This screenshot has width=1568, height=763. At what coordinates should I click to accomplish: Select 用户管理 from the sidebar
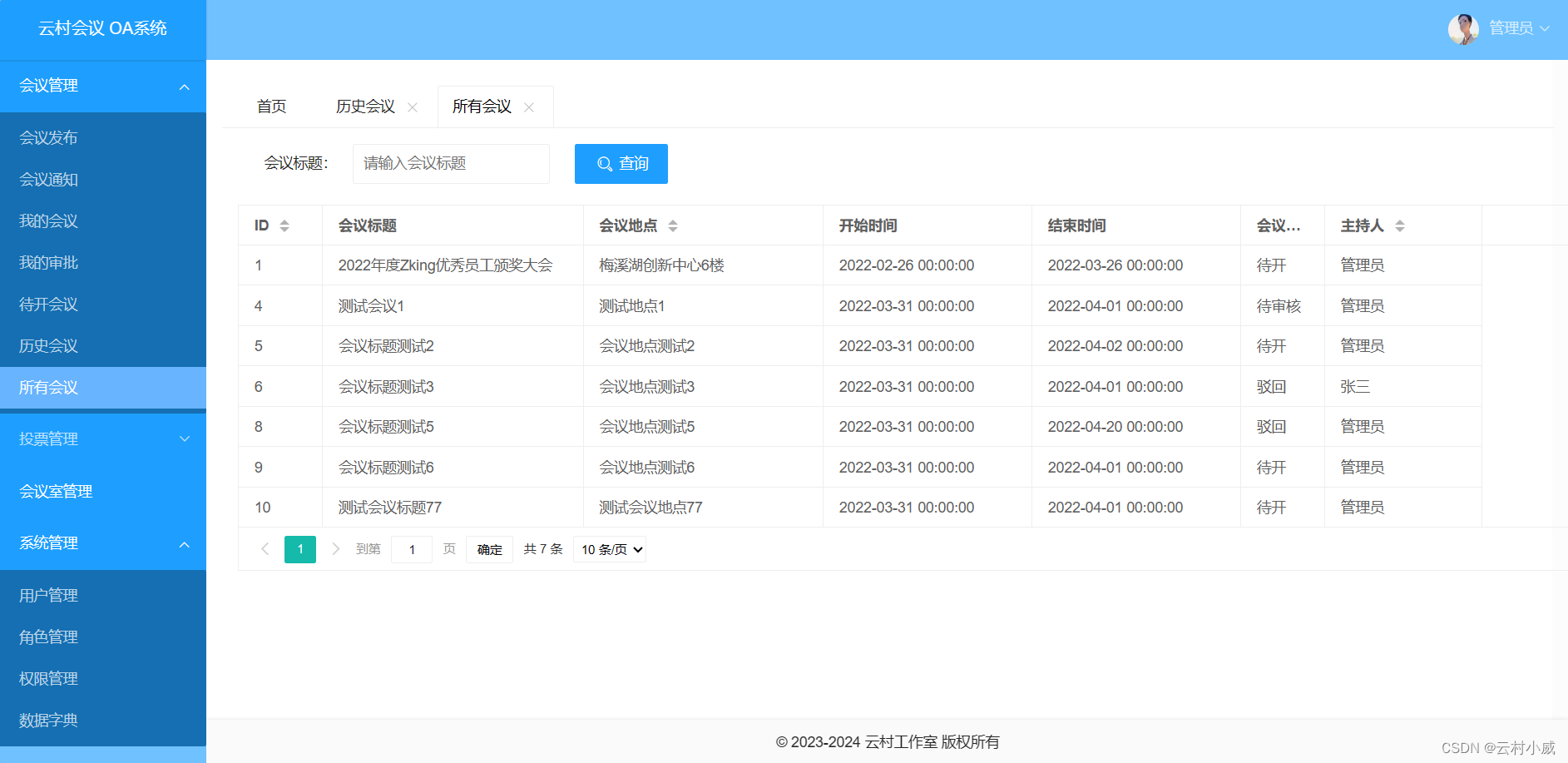coord(48,595)
